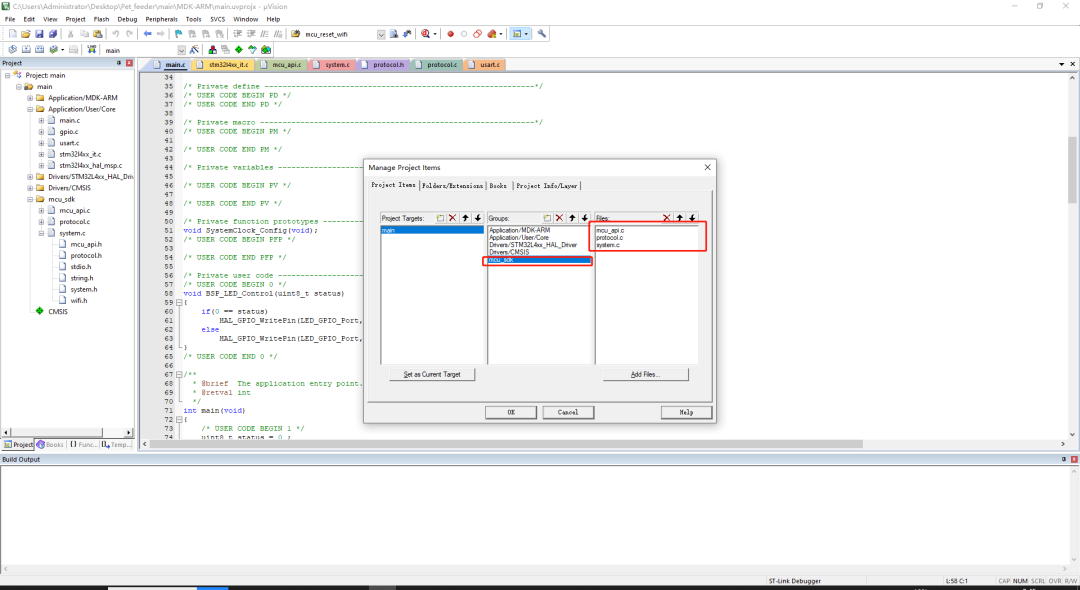Create a new file with toolbar icon

[12, 34]
